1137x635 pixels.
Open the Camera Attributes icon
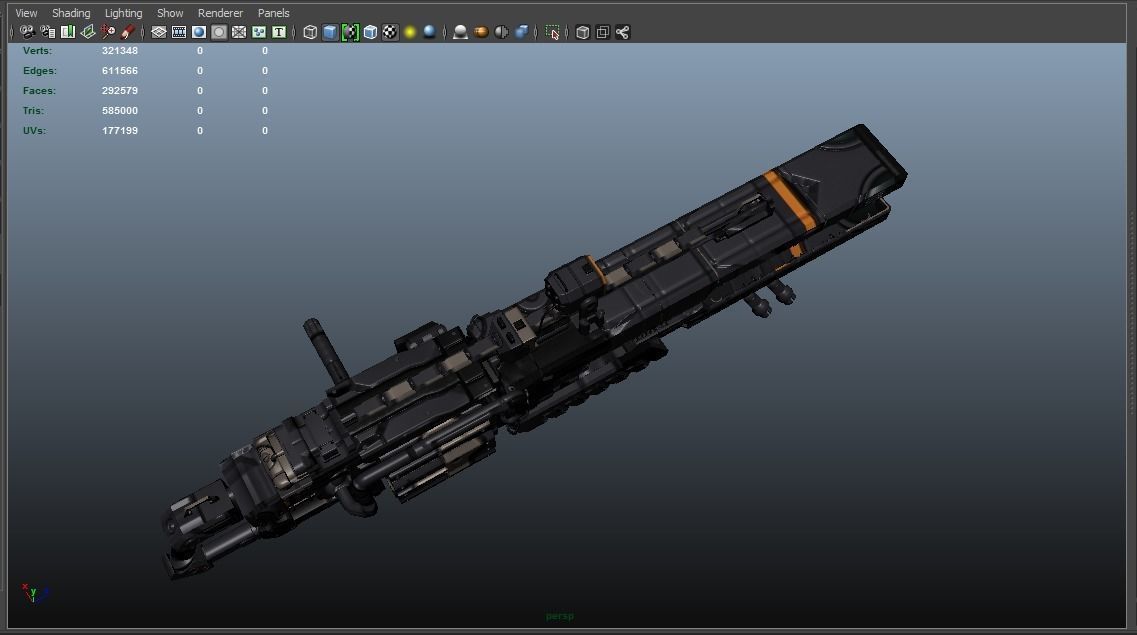click(48, 32)
